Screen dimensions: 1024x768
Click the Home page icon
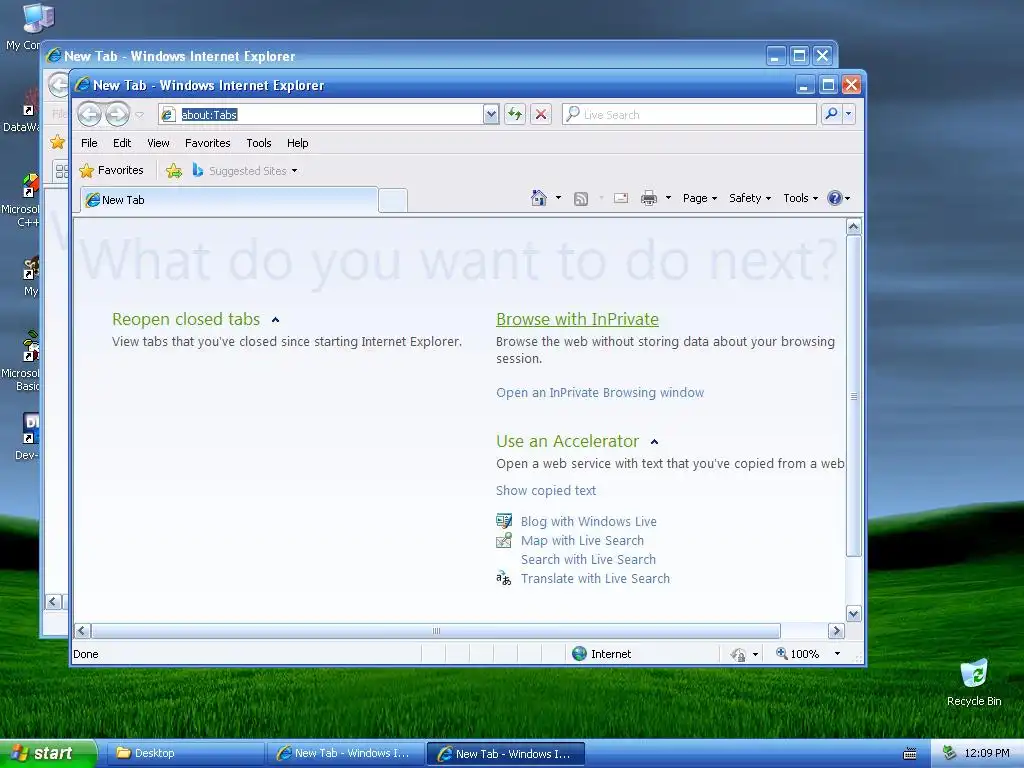pyautogui.click(x=539, y=198)
